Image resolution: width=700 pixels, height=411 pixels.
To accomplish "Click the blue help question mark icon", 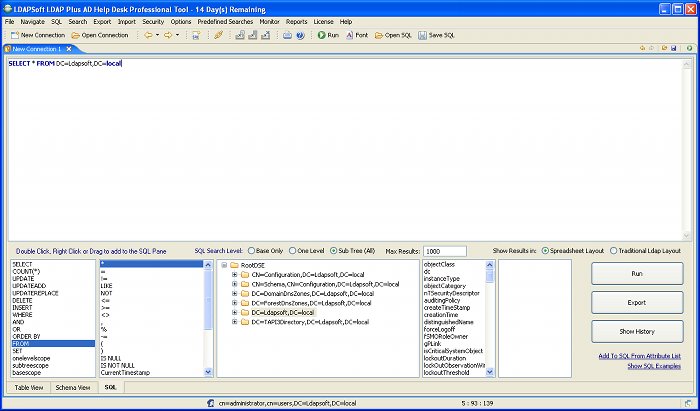I will [301, 35].
